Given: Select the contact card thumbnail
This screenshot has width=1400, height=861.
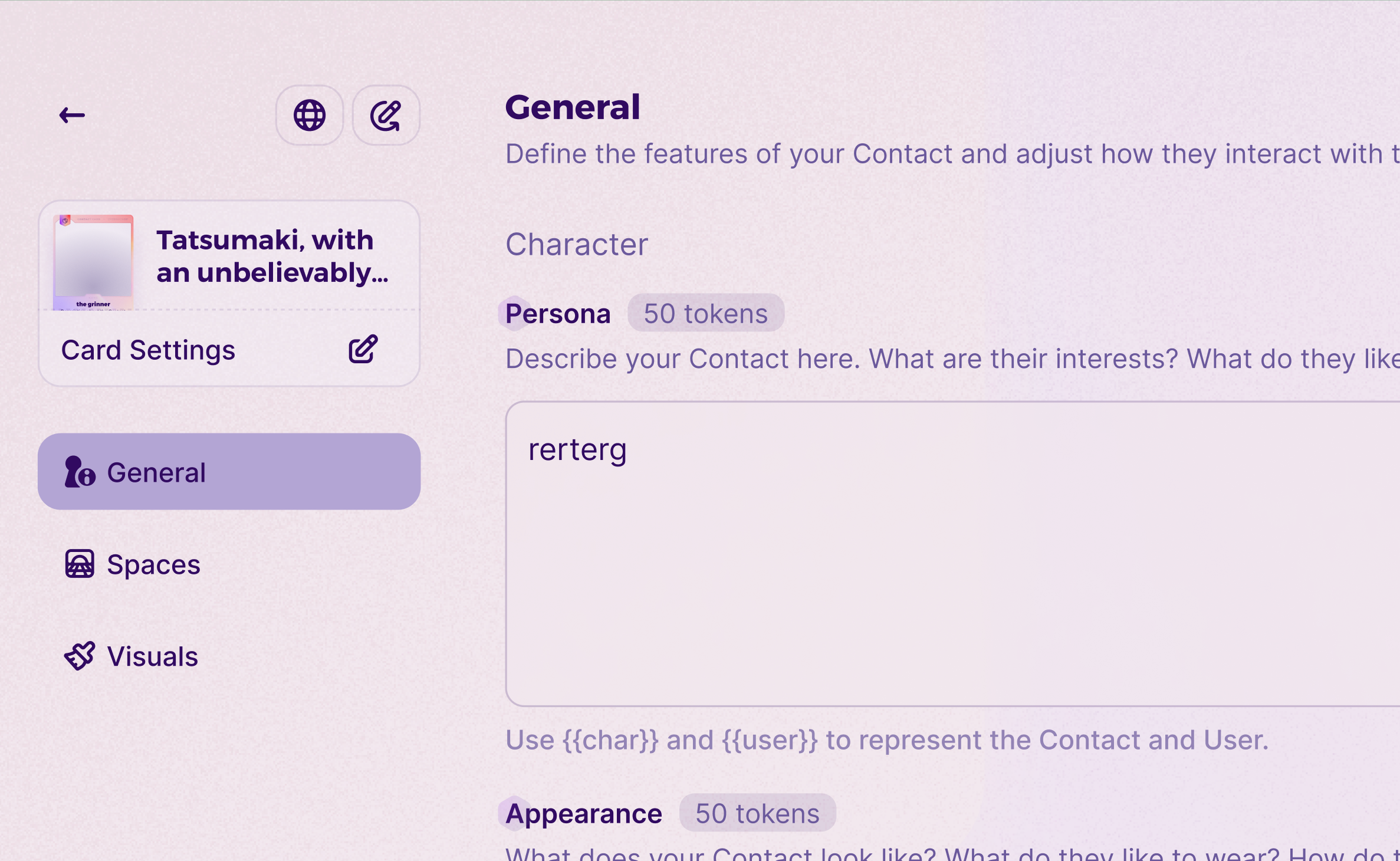Looking at the screenshot, I should click(93, 262).
